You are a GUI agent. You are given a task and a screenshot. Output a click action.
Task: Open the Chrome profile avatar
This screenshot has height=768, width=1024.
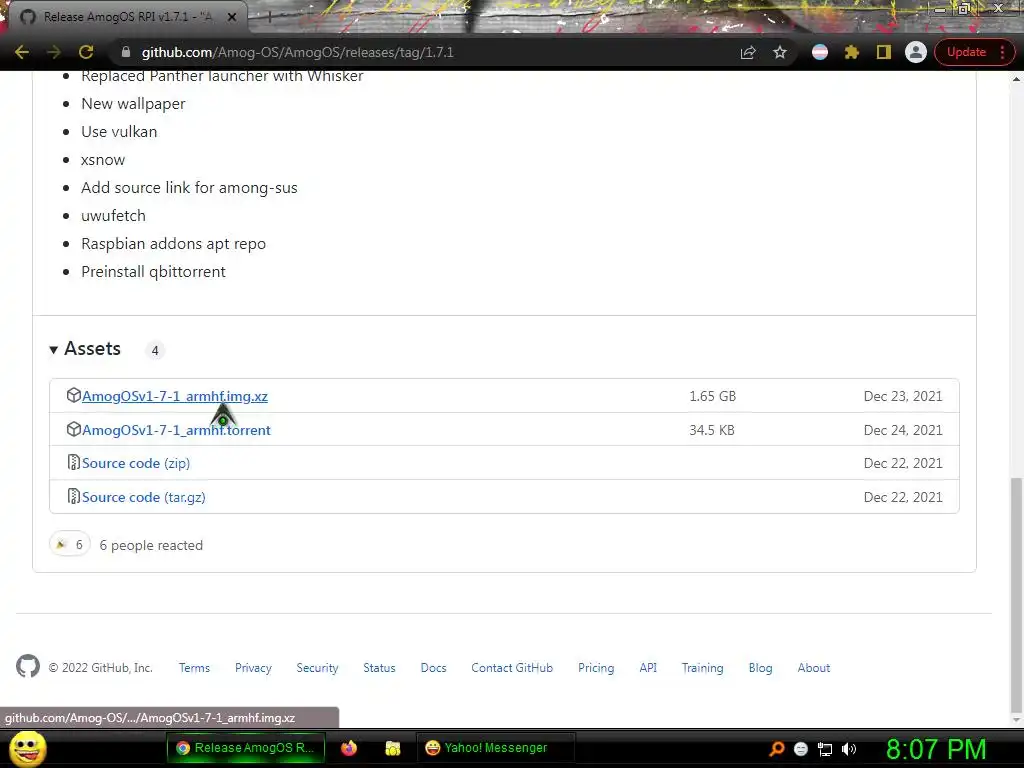tap(916, 52)
